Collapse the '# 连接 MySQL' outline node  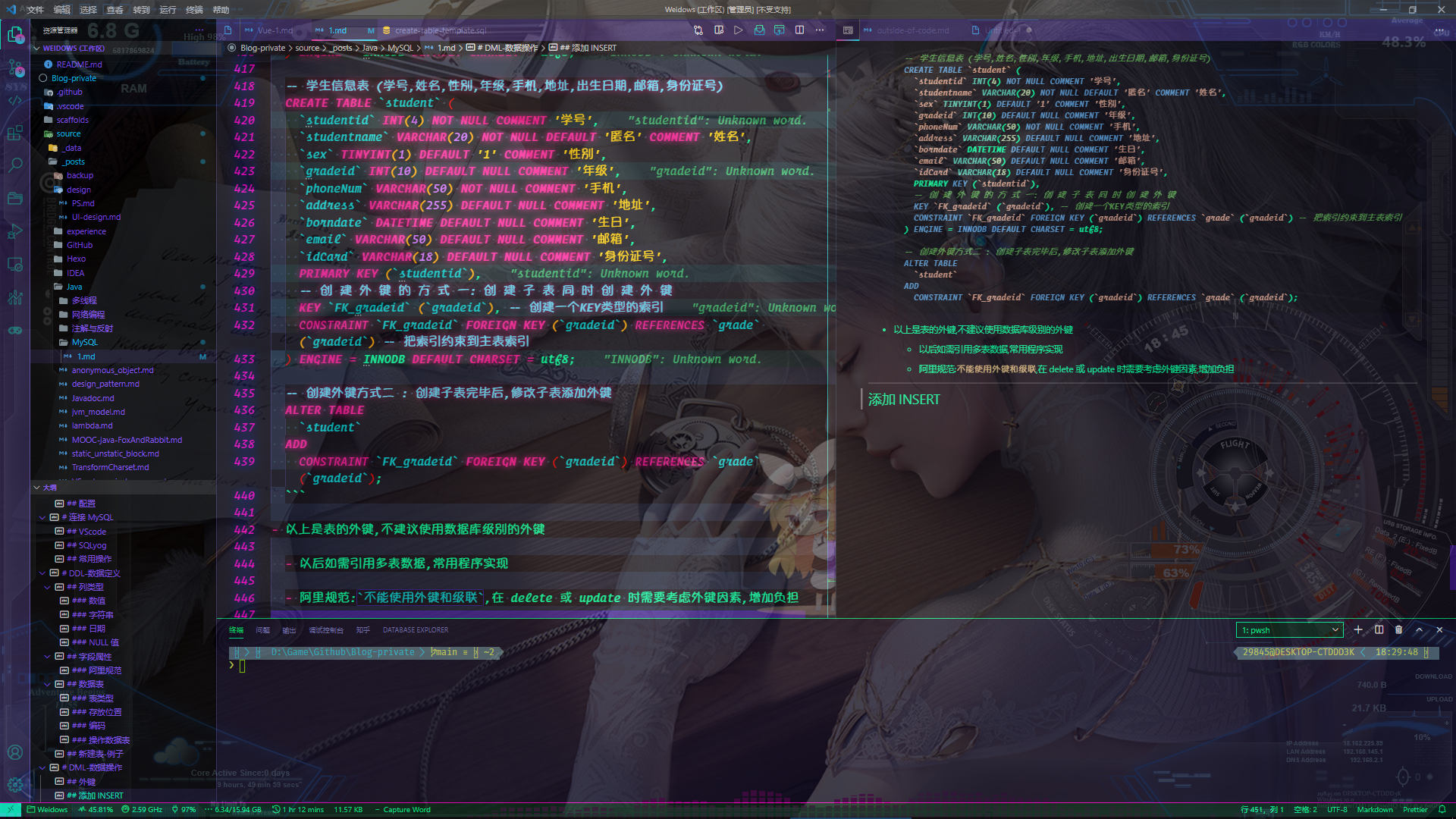point(42,517)
